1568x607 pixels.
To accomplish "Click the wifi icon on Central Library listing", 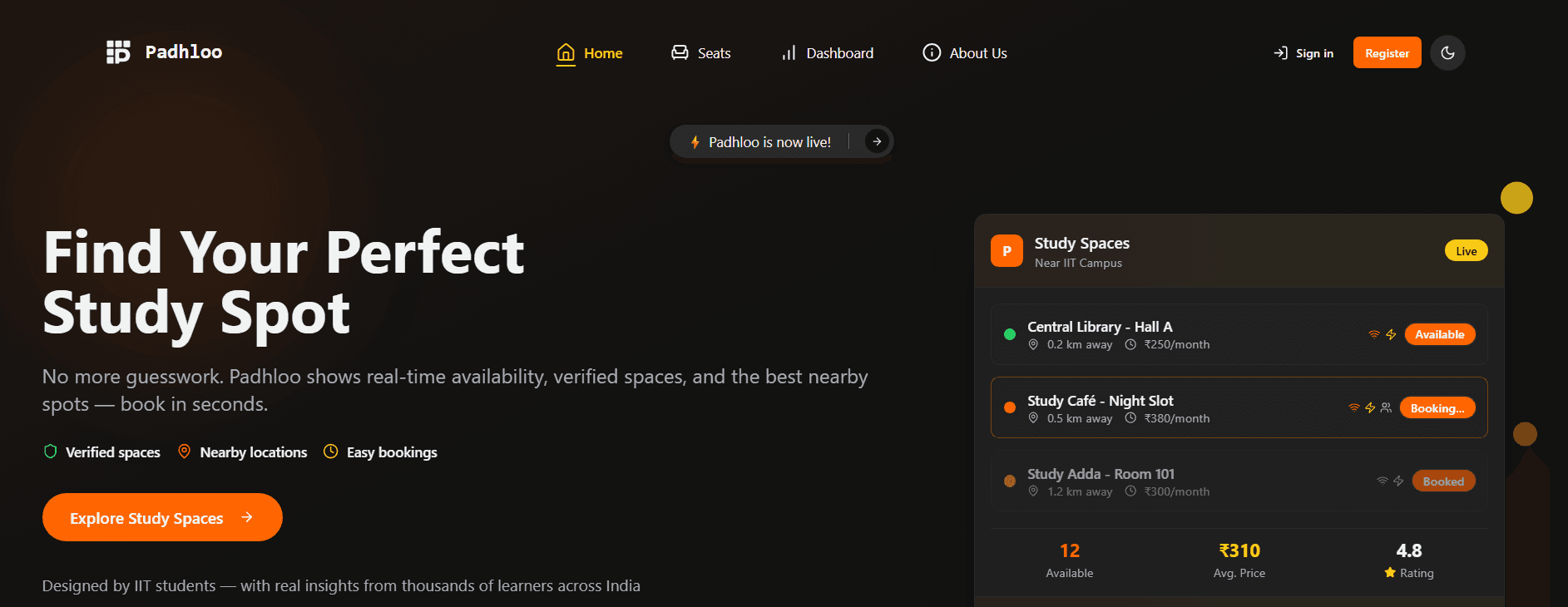I will (x=1373, y=333).
